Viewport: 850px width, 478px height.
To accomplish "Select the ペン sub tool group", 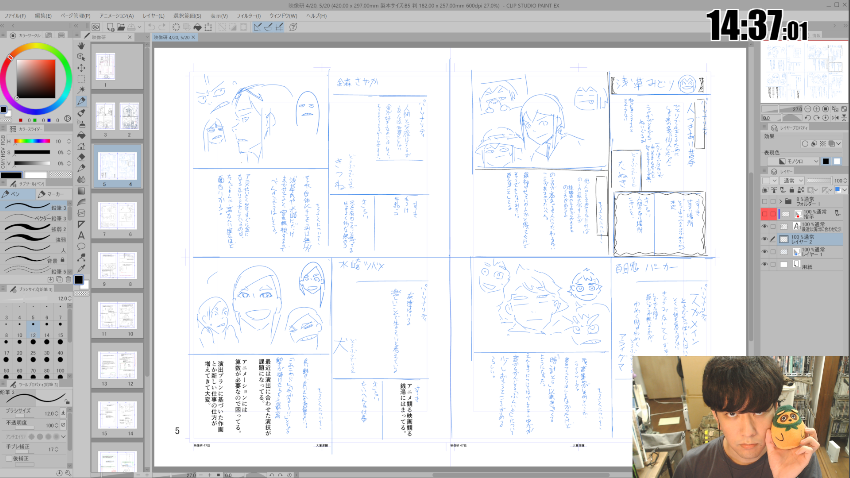I will [x=18, y=194].
